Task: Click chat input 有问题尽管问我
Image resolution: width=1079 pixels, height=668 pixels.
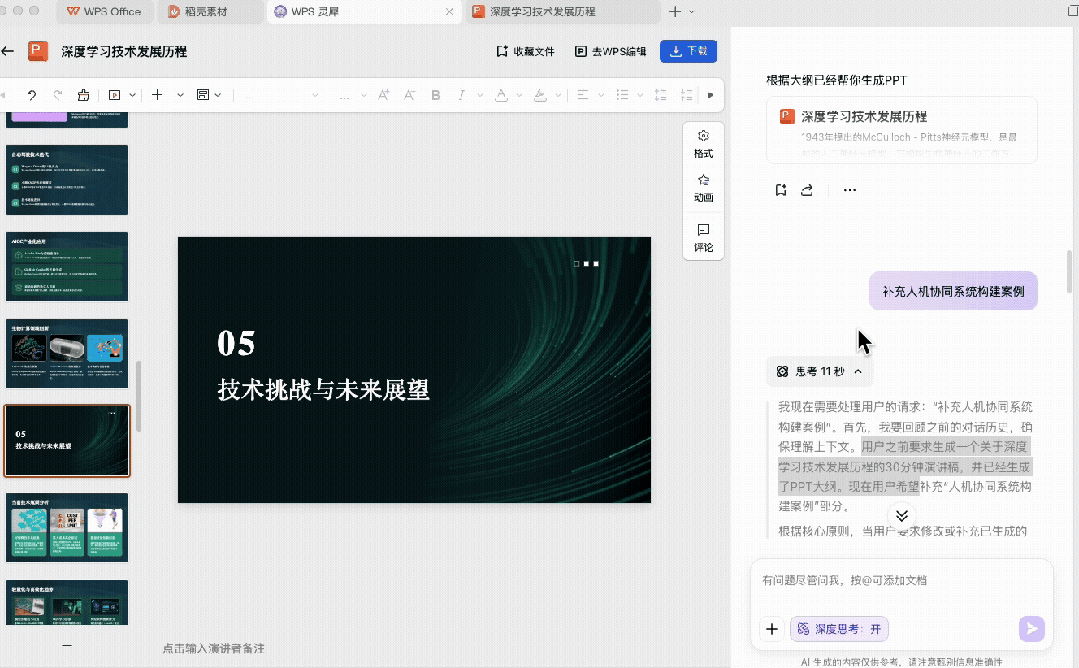Action: point(901,581)
